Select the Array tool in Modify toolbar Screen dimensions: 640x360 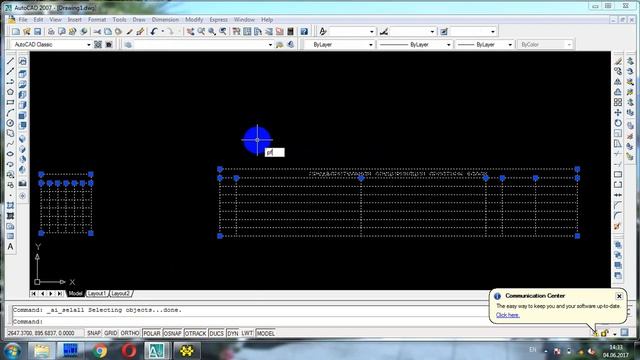pyautogui.click(x=618, y=102)
